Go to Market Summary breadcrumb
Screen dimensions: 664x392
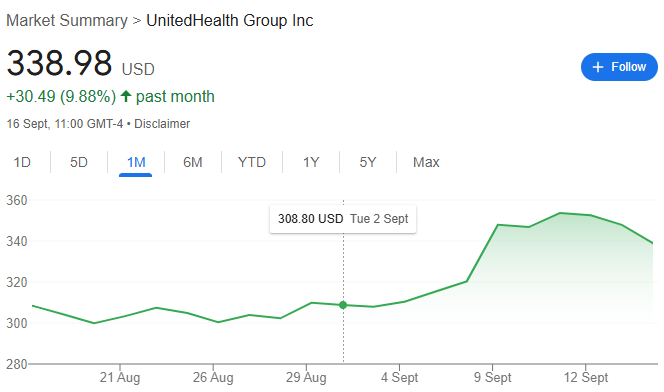point(66,20)
